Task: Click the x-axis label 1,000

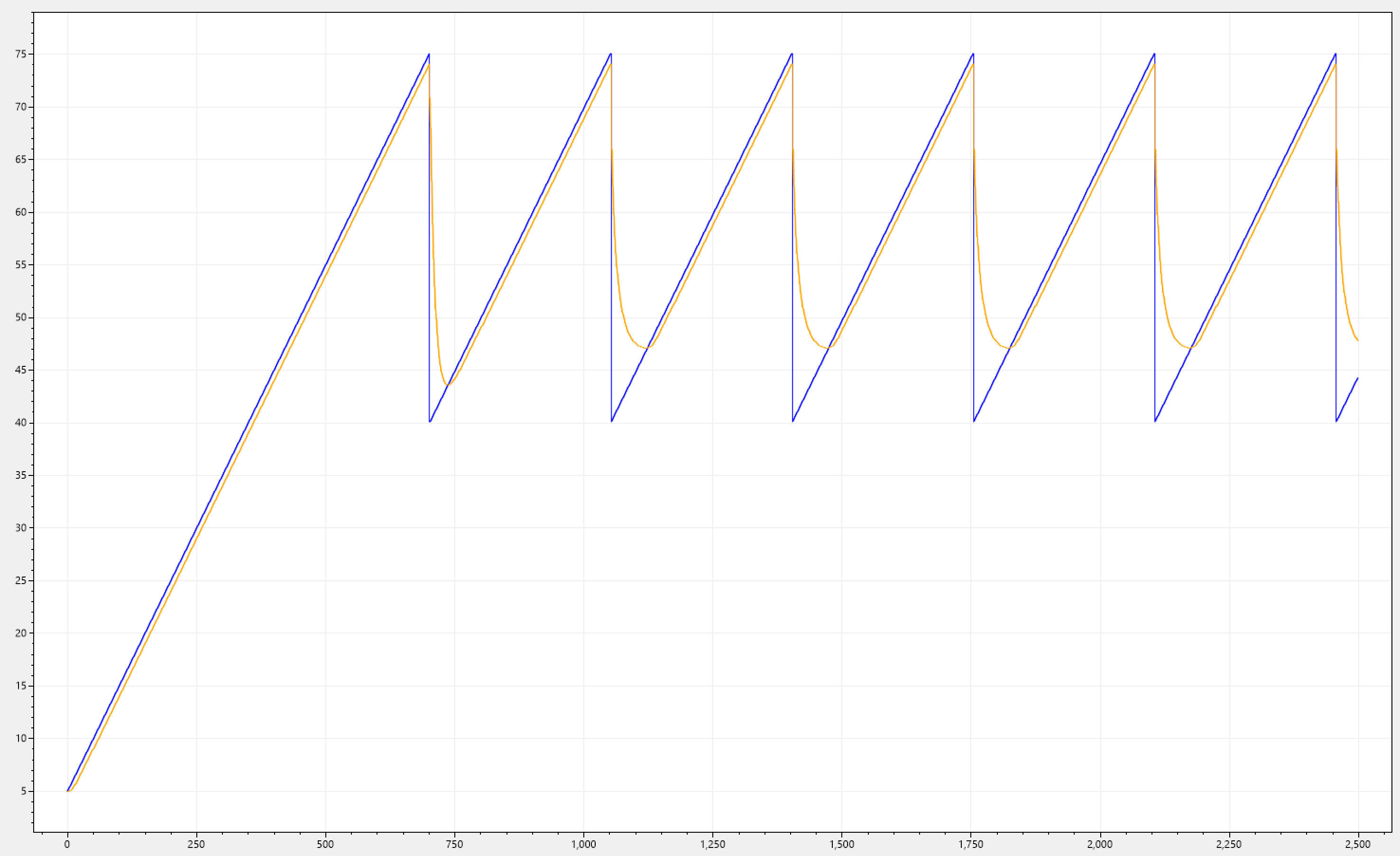Action: (x=583, y=844)
